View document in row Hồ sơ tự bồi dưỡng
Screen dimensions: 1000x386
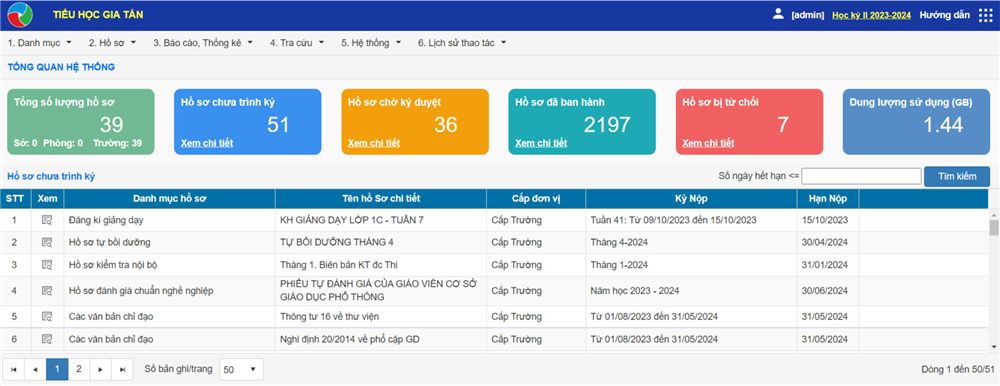click(47, 242)
